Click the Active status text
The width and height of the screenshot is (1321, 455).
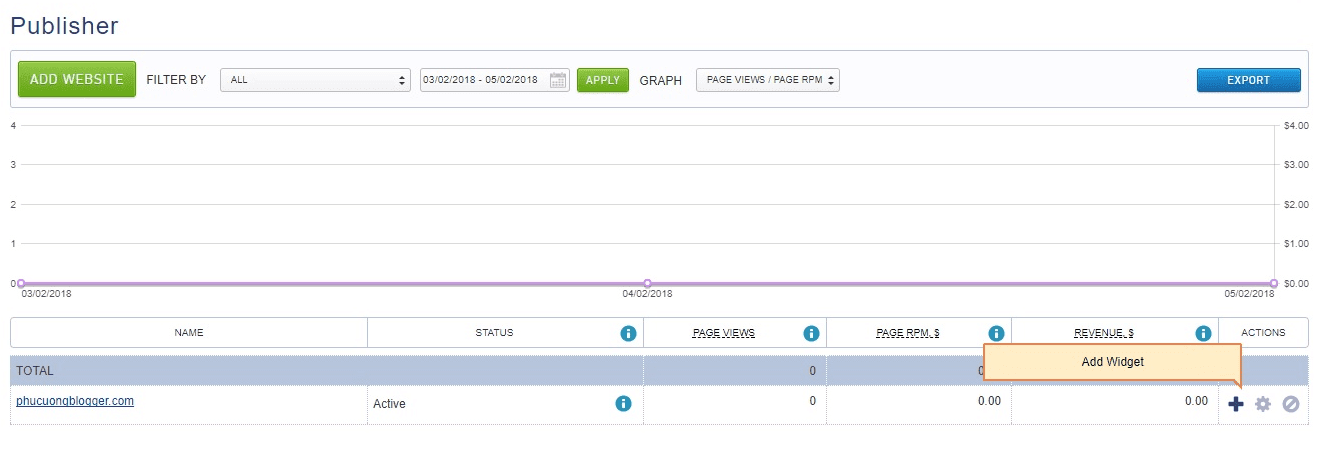point(389,404)
